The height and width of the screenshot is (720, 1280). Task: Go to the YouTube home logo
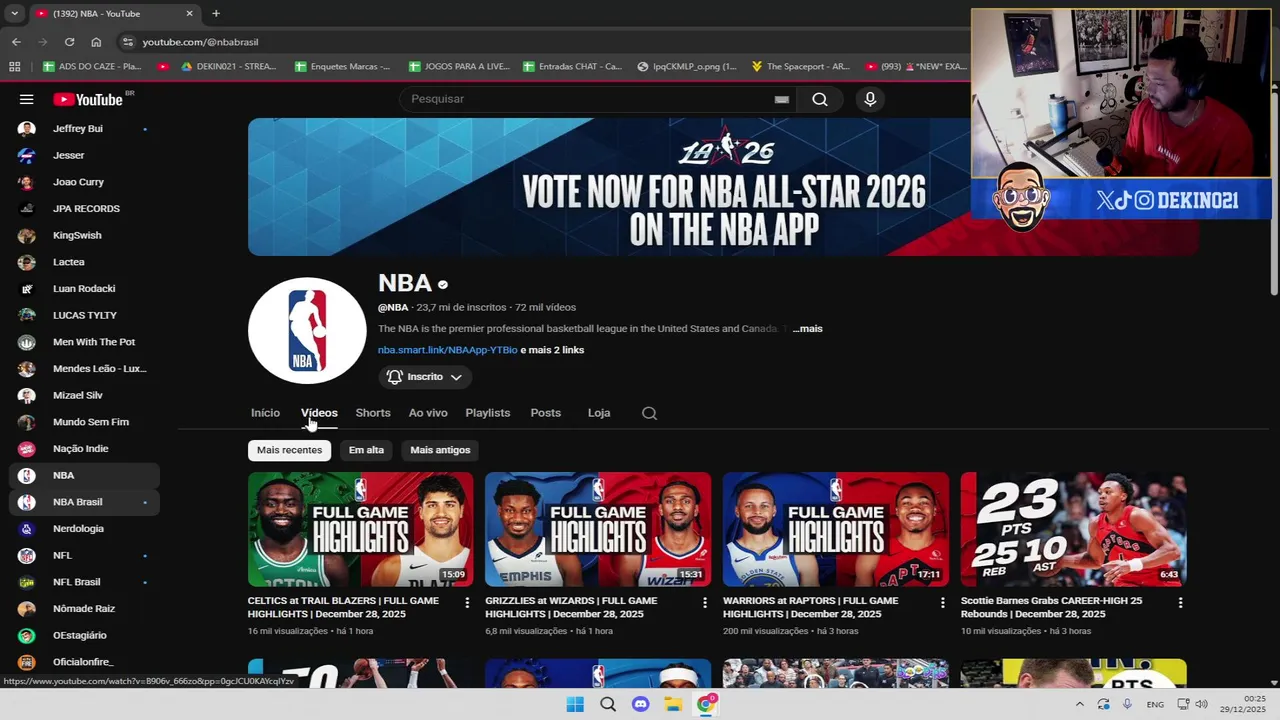pos(88,99)
